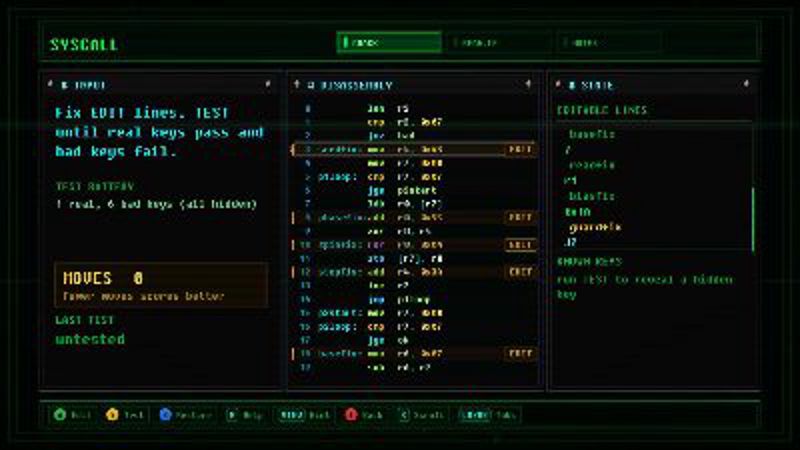
Task: Click the left corner mark of State header
Action: [558, 84]
